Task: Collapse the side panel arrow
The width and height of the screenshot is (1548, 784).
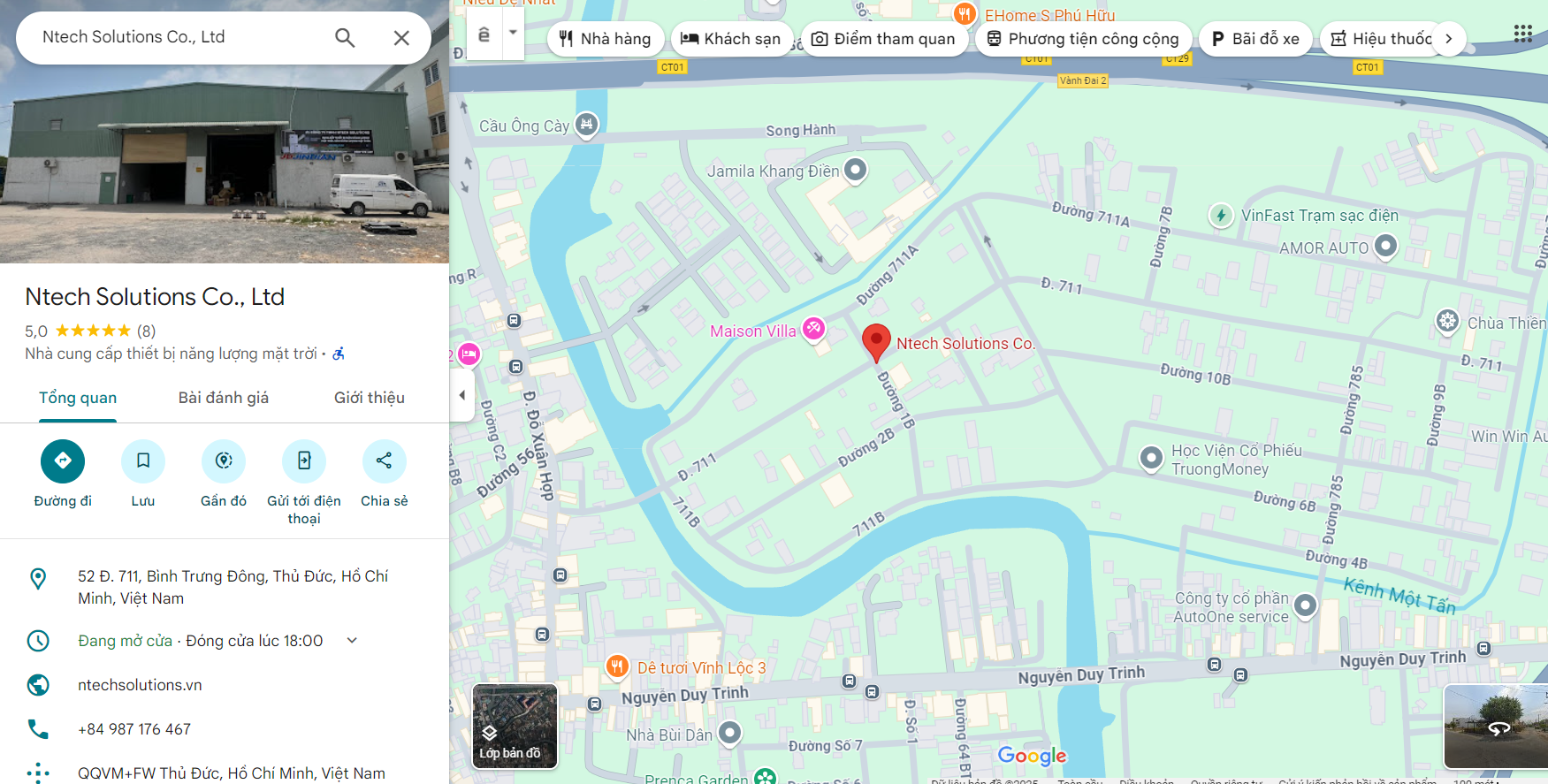Action: tap(461, 395)
